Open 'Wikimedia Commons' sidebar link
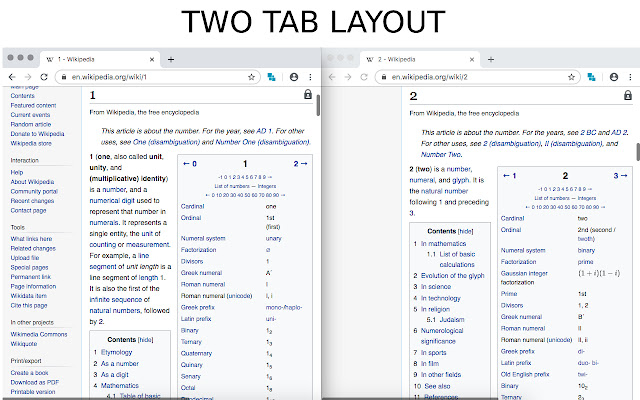The image size is (640, 400). pyautogui.click(x=39, y=334)
